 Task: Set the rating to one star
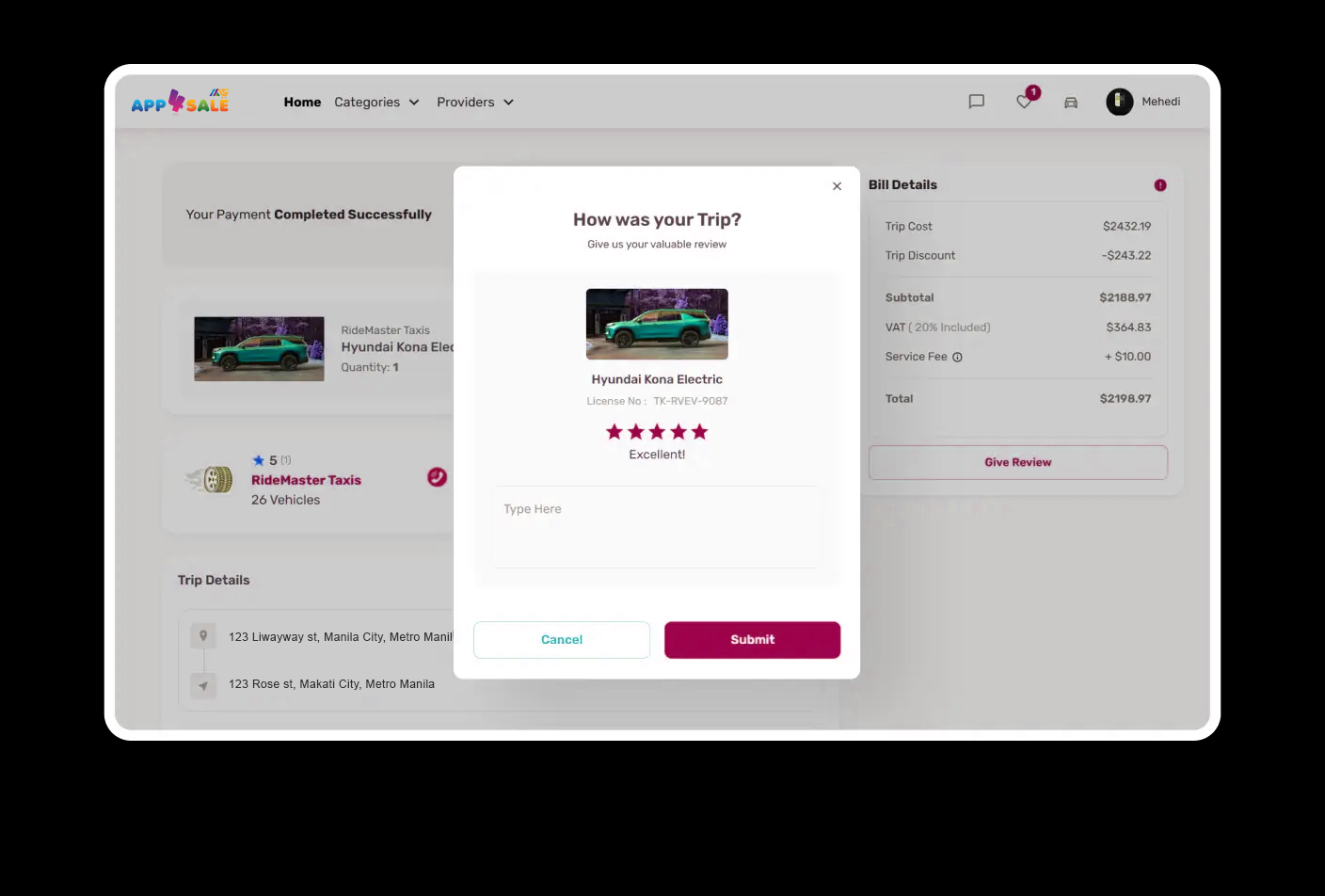(615, 432)
